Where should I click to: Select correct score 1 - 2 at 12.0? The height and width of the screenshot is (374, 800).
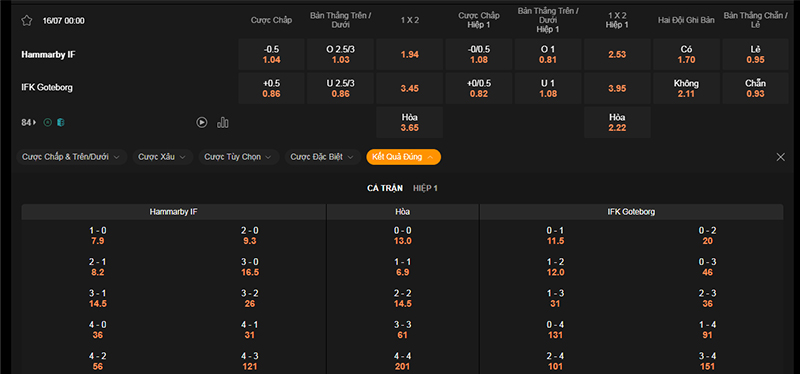(x=555, y=267)
